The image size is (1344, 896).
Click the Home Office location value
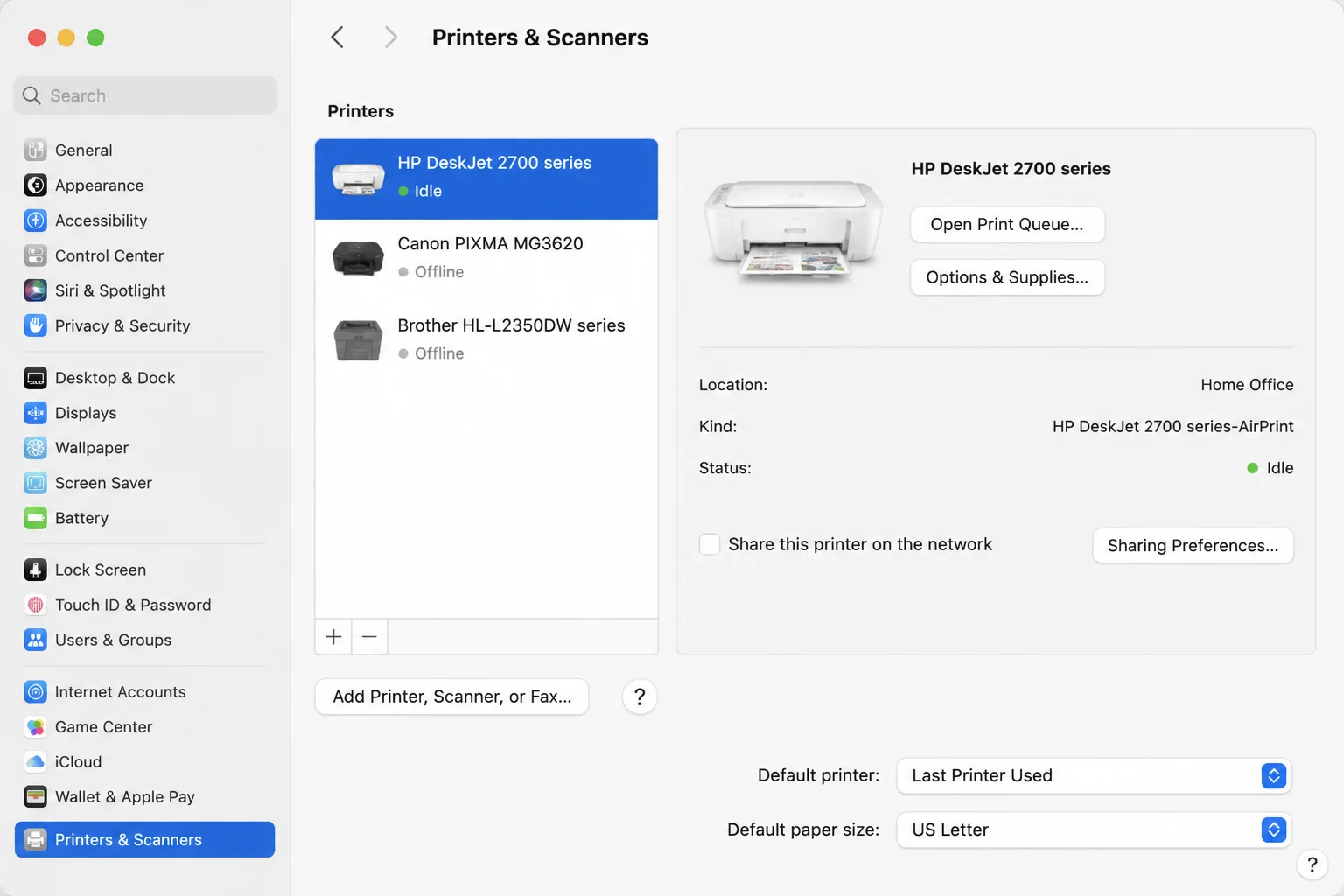[x=1247, y=385]
